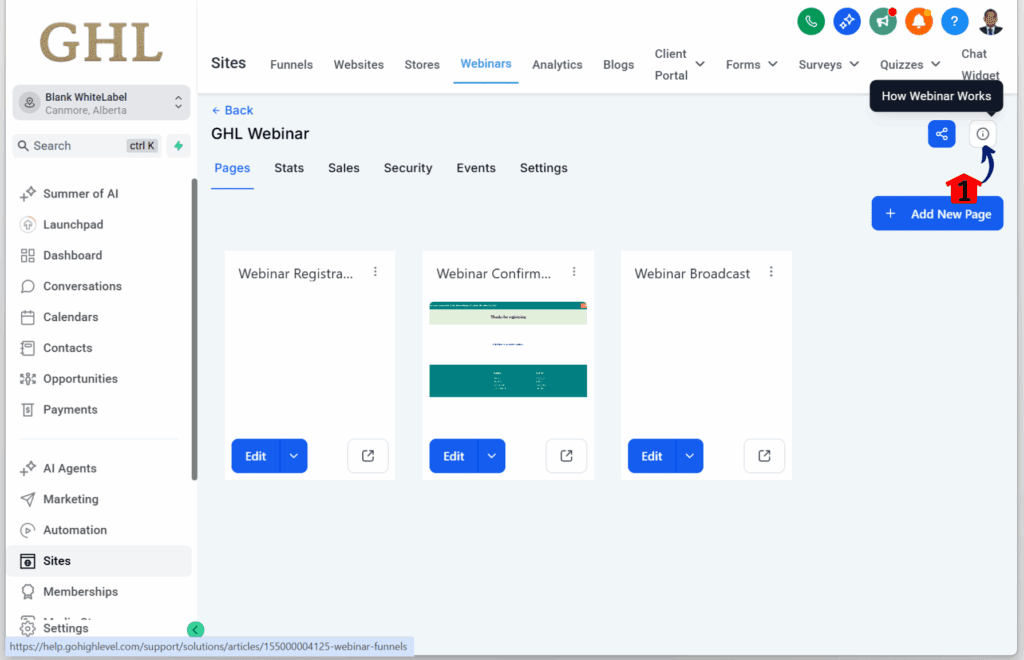Open Webinar Registration page in new tab
The image size is (1024, 660).
tap(368, 456)
